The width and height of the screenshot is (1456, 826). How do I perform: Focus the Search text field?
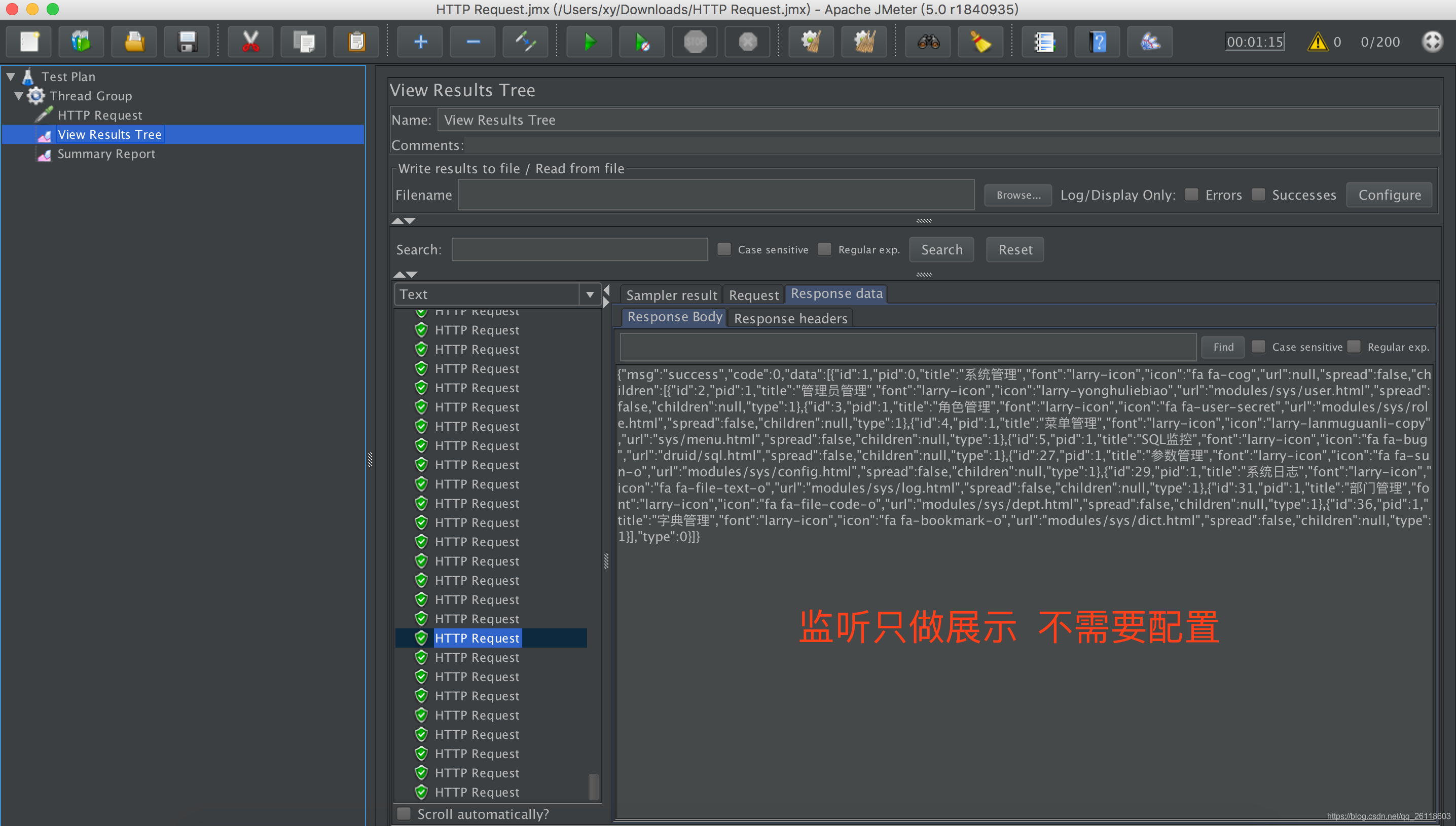point(579,250)
